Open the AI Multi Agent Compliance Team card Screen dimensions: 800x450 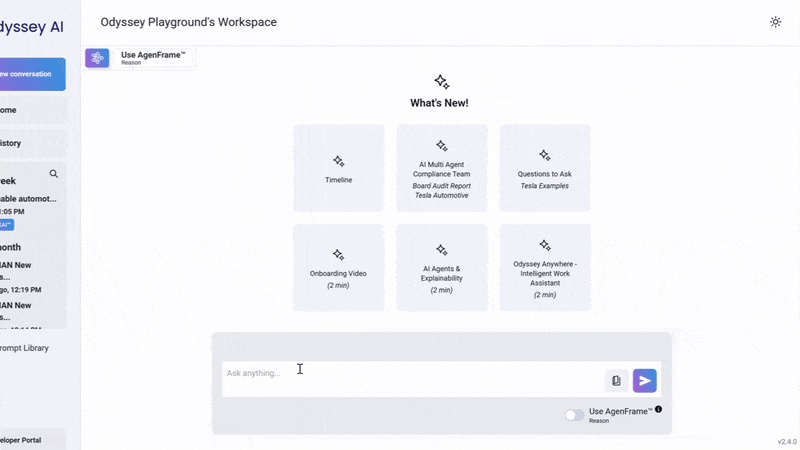[442, 168]
